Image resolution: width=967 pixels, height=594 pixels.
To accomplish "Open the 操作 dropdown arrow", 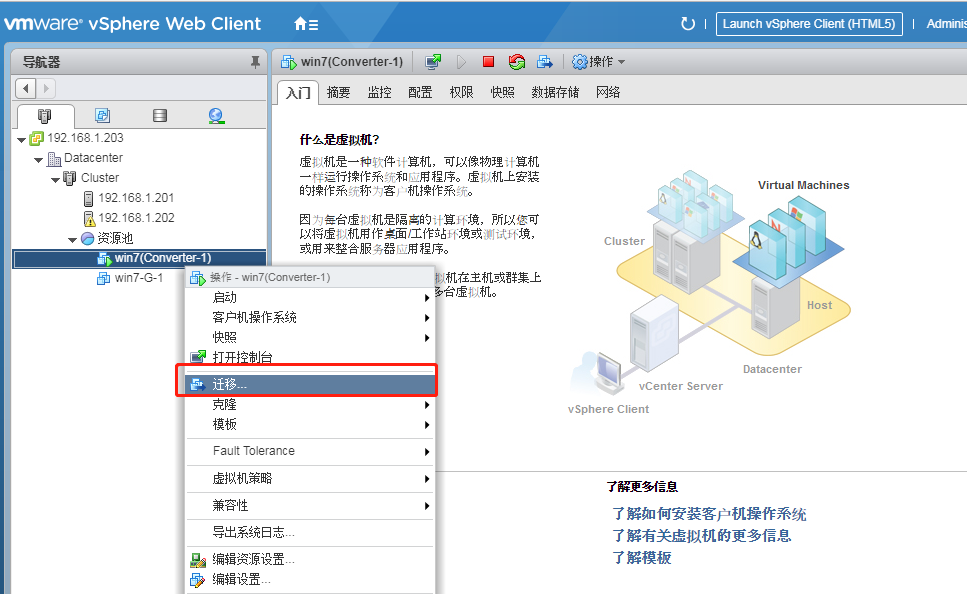I will (621, 62).
